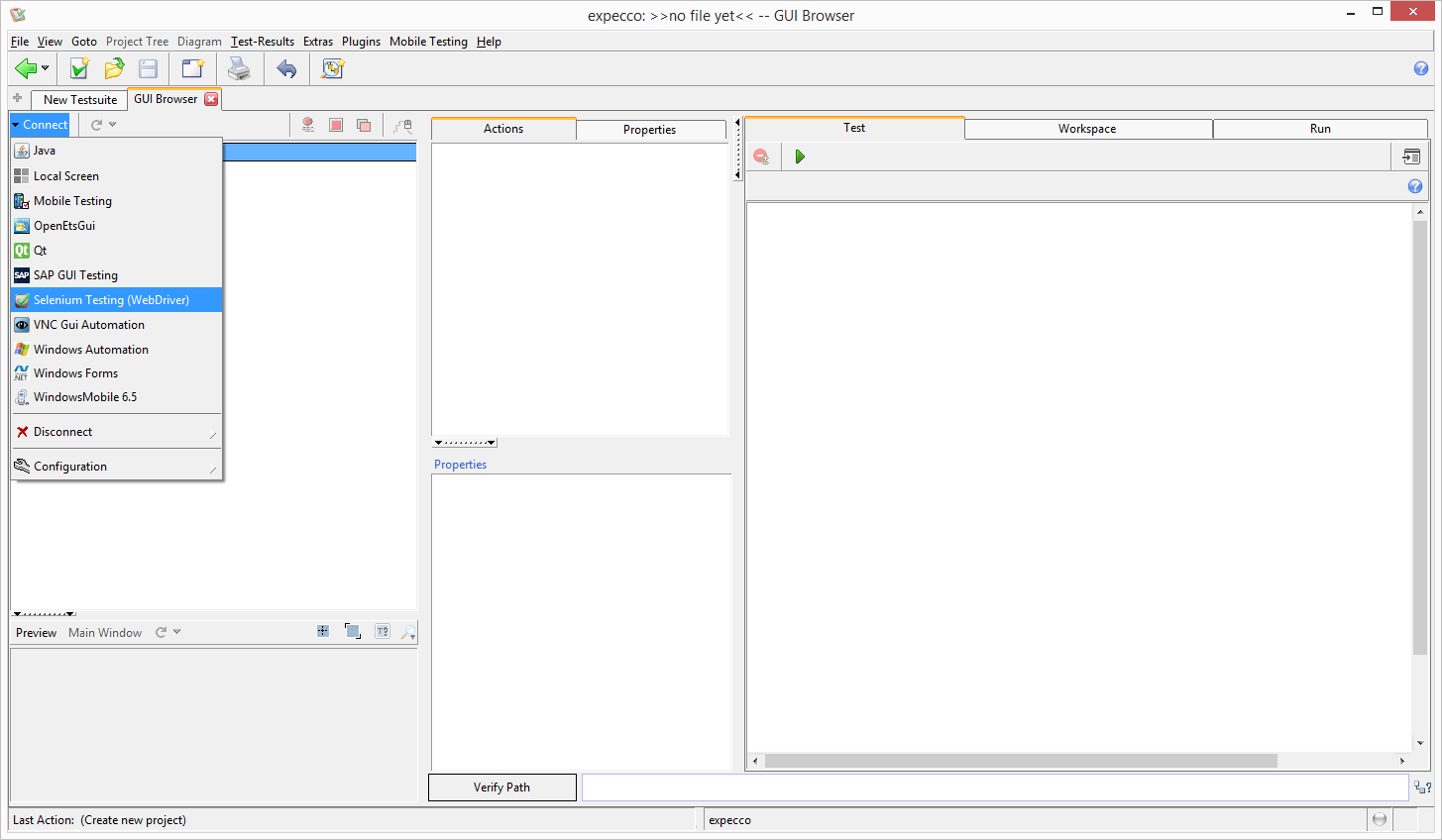Click the green back arrow icon
The image size is (1442, 840).
[25, 68]
